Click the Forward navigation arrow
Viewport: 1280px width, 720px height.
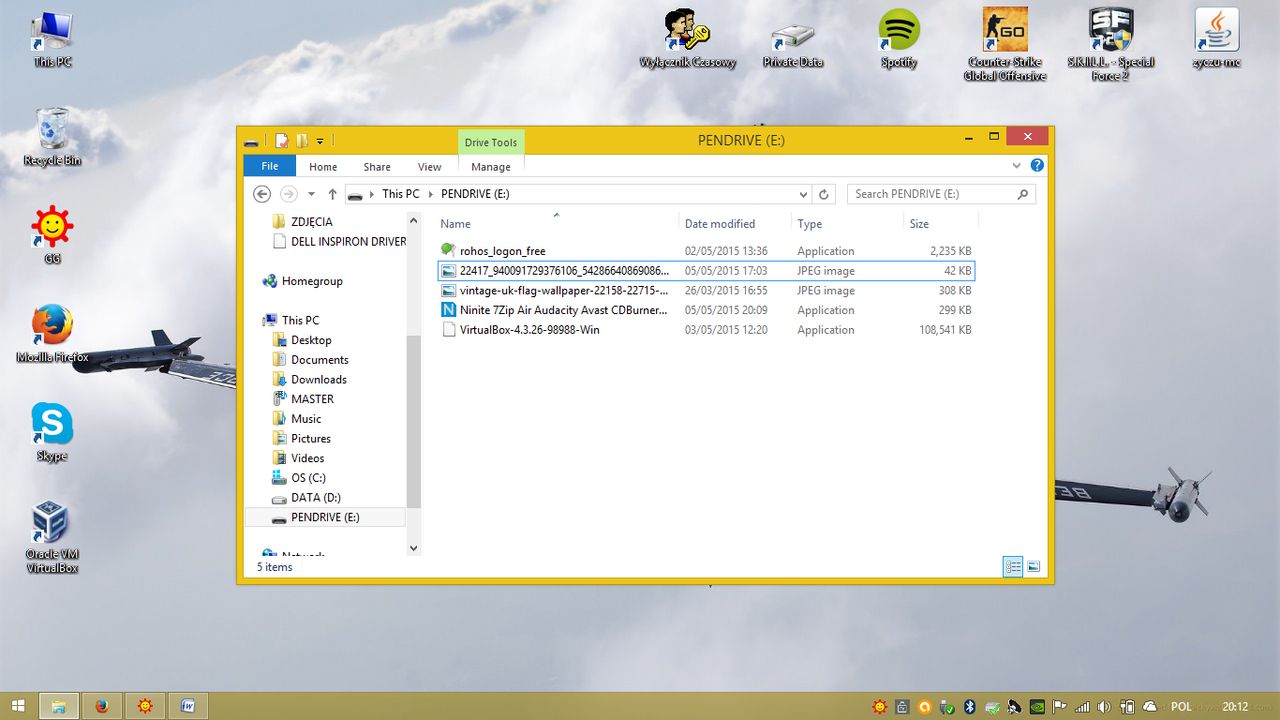[289, 194]
